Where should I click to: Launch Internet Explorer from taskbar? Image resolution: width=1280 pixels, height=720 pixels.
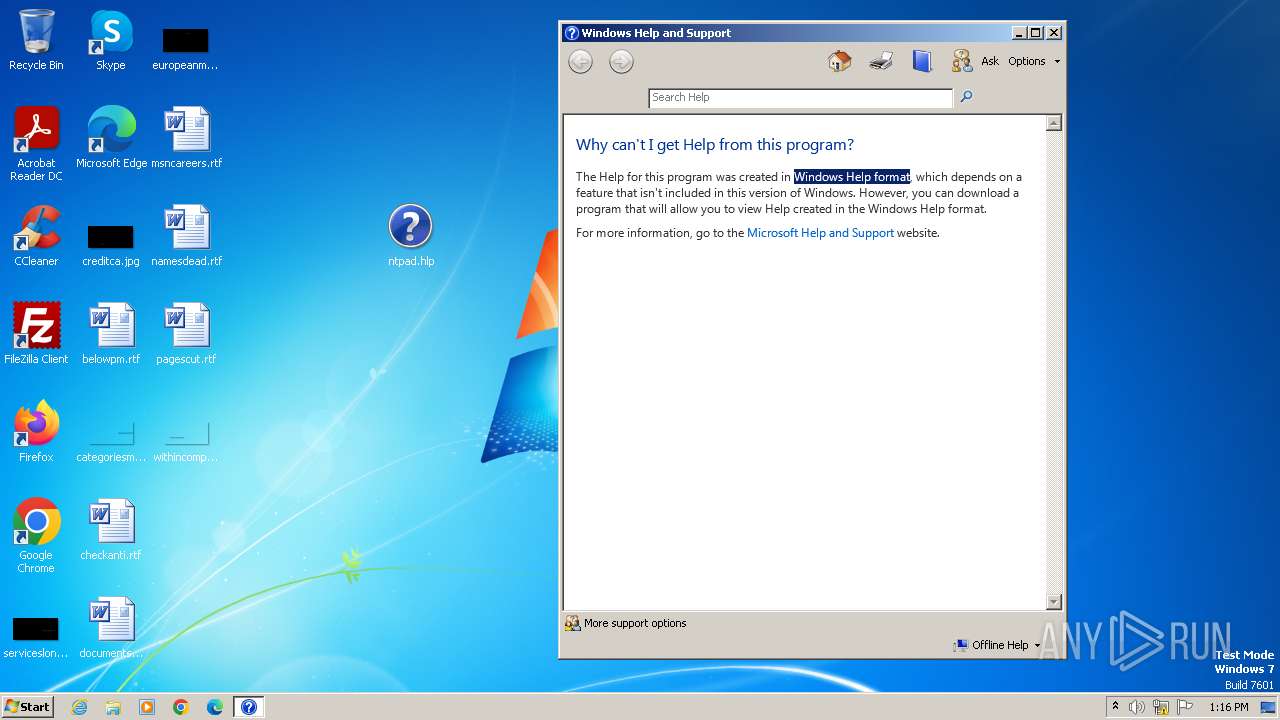[x=79, y=707]
